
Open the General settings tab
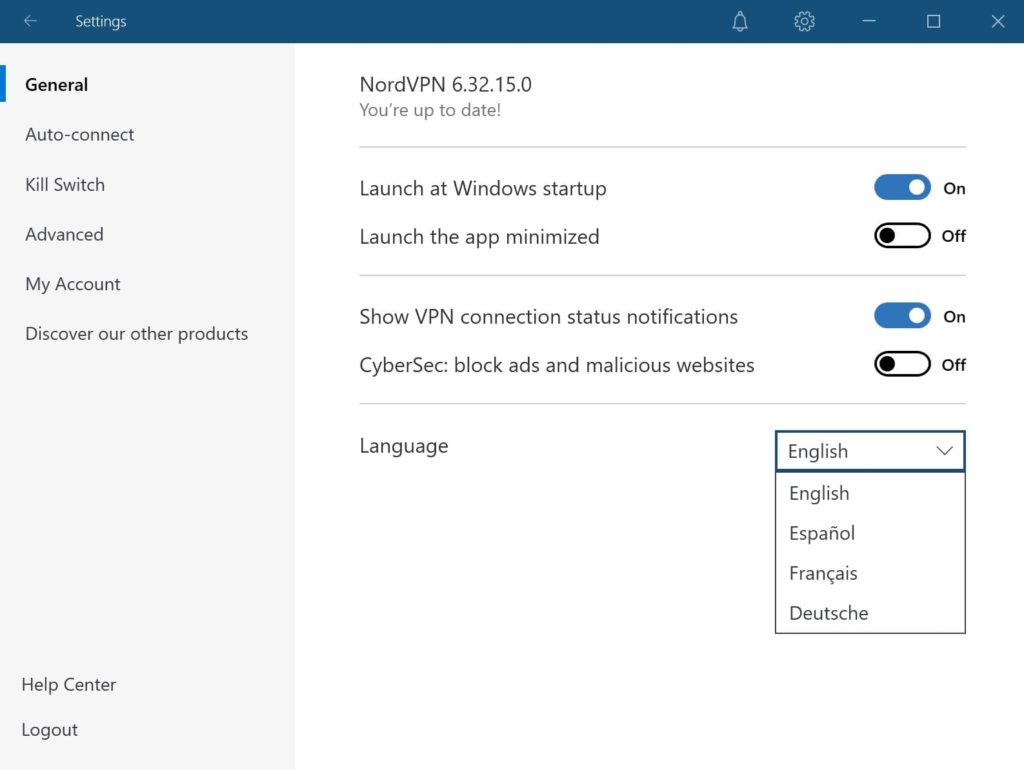[x=56, y=84]
